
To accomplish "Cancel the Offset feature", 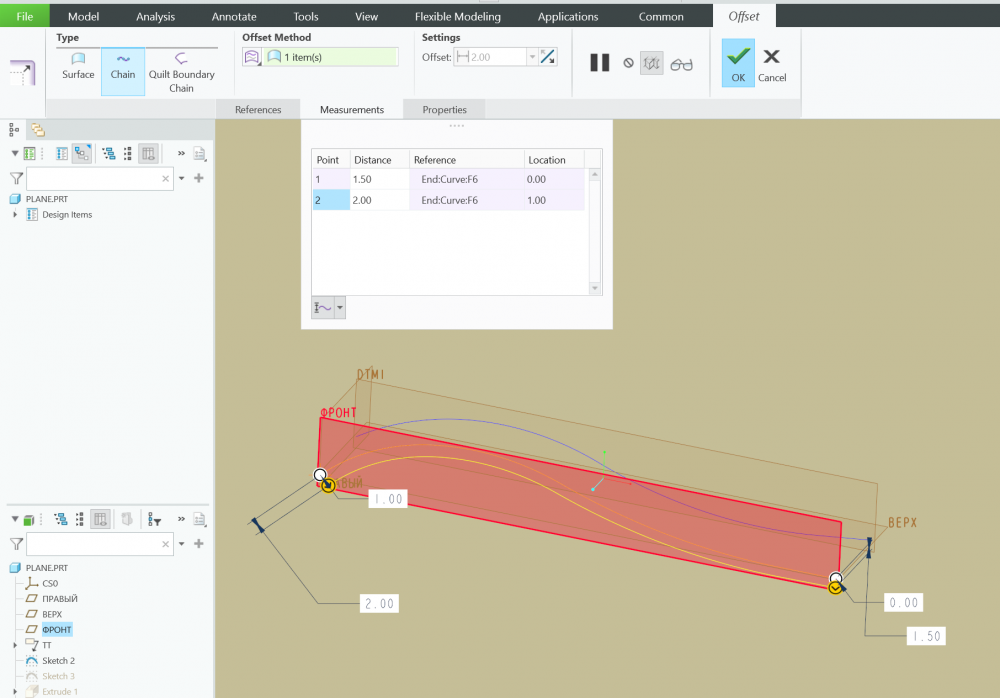I will coord(772,65).
